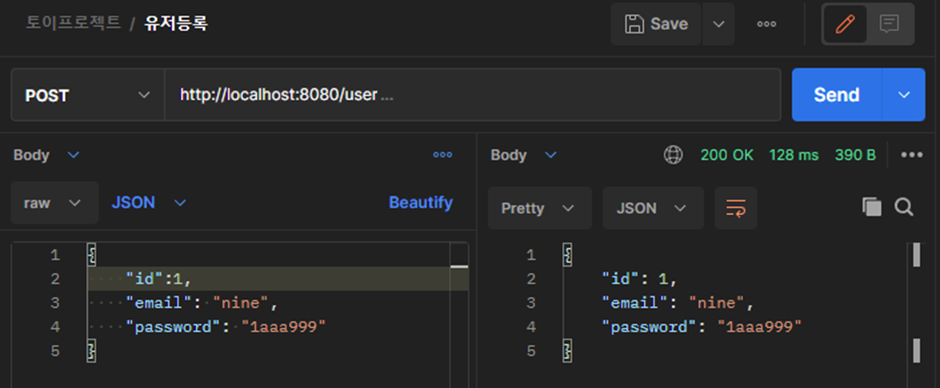Click the response "email": "nine" line

(x=677, y=303)
